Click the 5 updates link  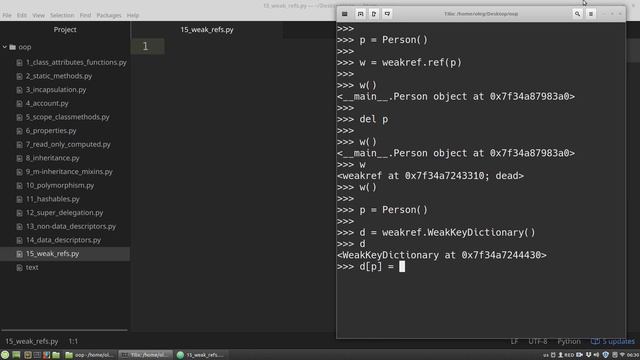pyautogui.click(x=613, y=341)
